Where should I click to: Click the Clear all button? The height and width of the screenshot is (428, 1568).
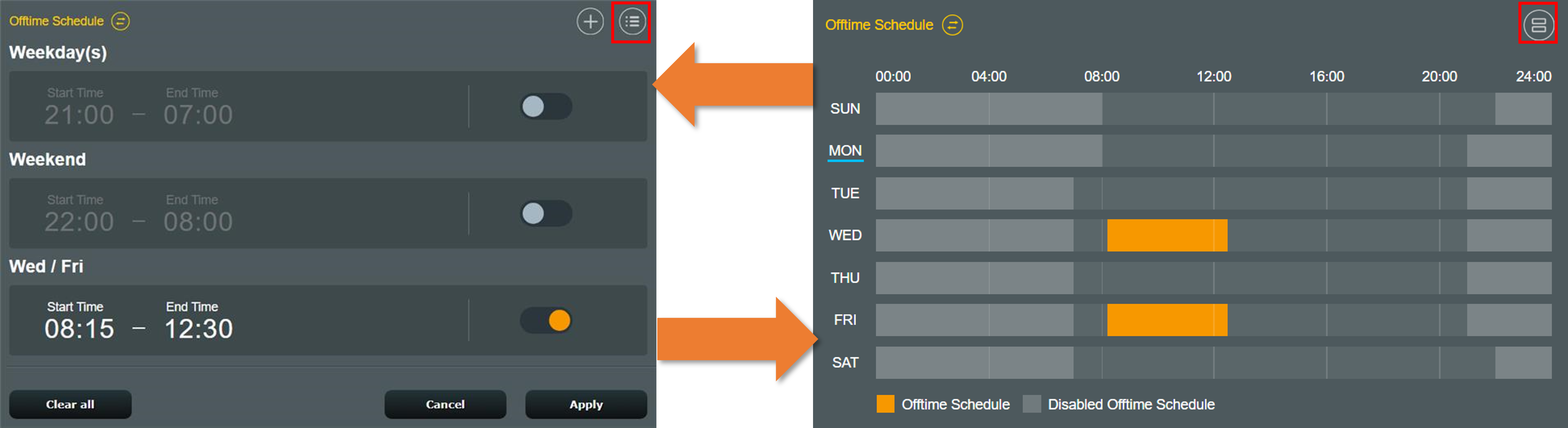(x=70, y=404)
